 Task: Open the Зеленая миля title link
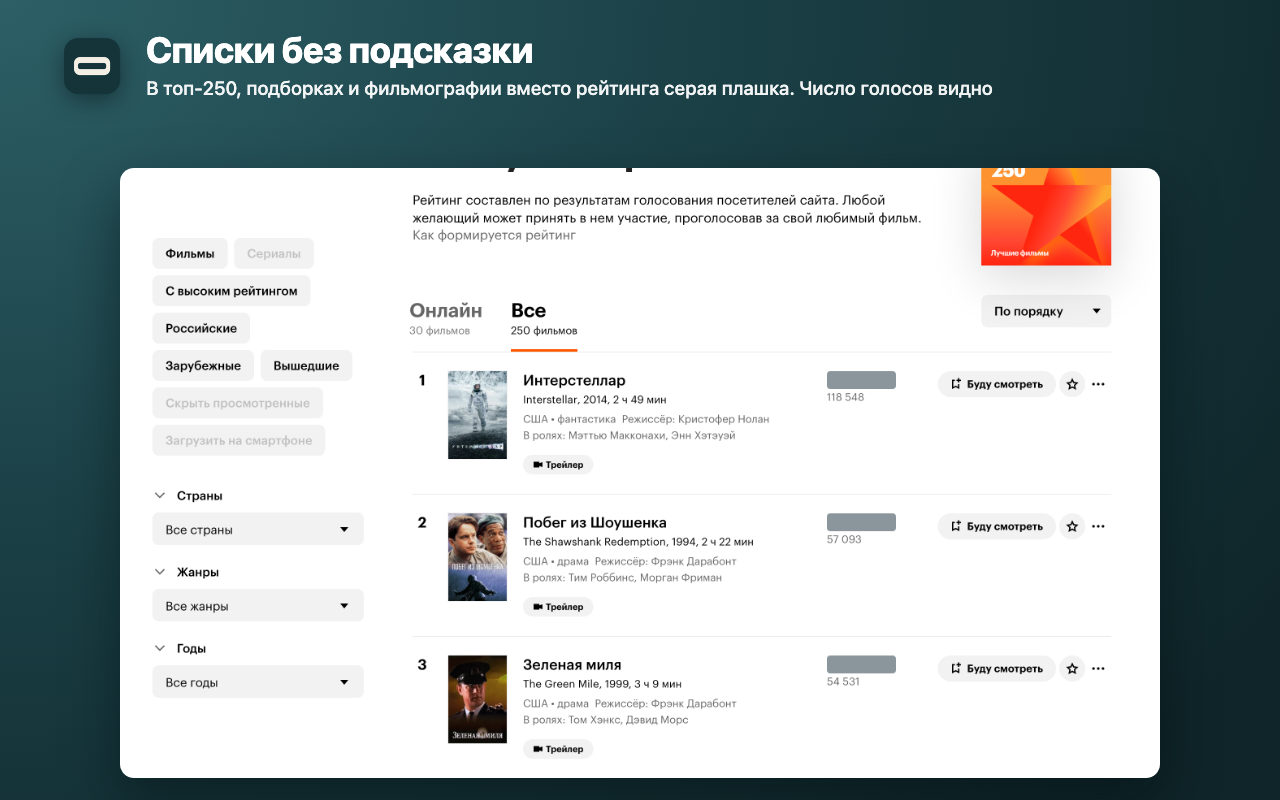point(572,664)
